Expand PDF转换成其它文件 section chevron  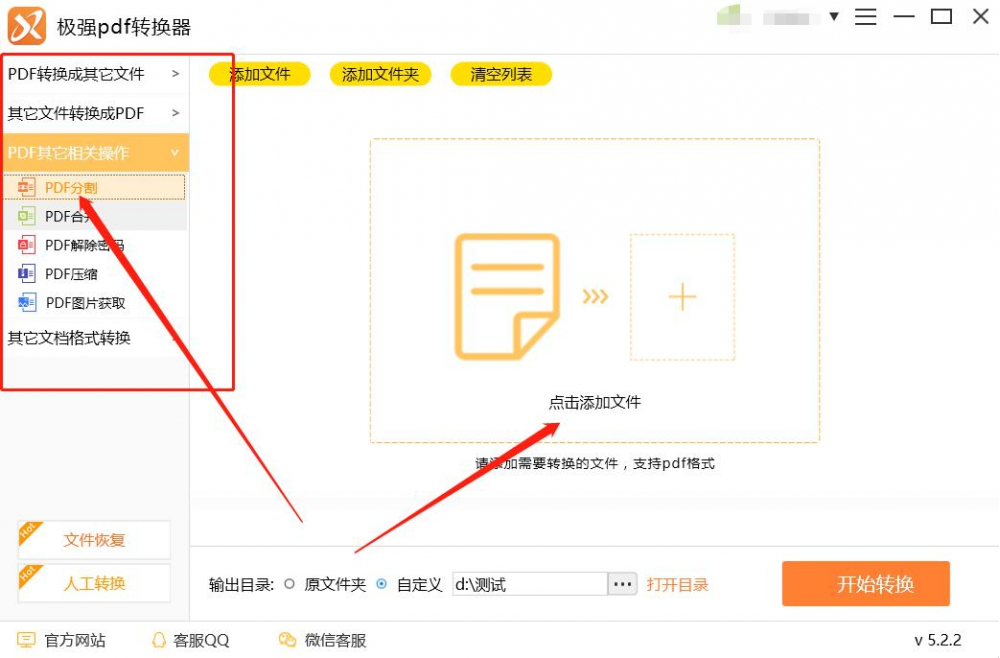[175, 74]
